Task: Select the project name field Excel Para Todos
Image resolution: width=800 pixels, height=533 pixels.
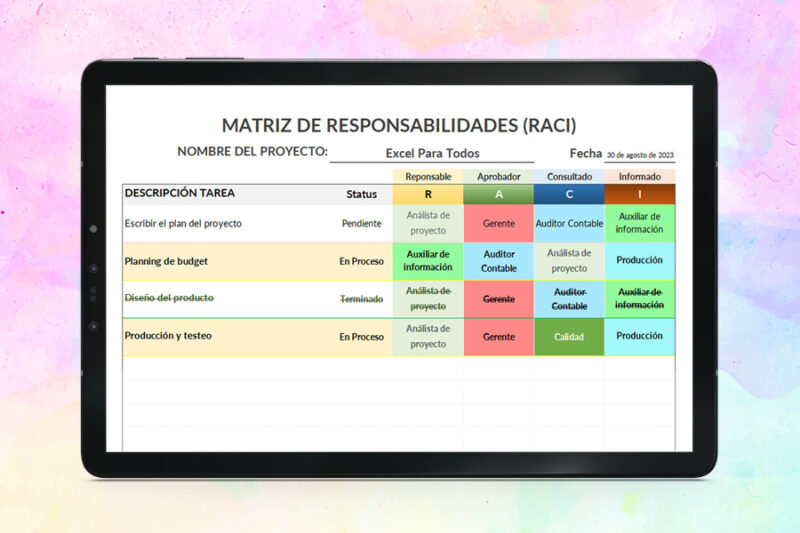Action: (432, 154)
